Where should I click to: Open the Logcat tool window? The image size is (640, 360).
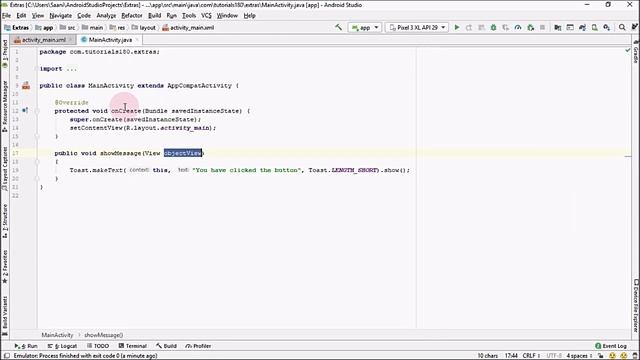[x=62, y=346]
